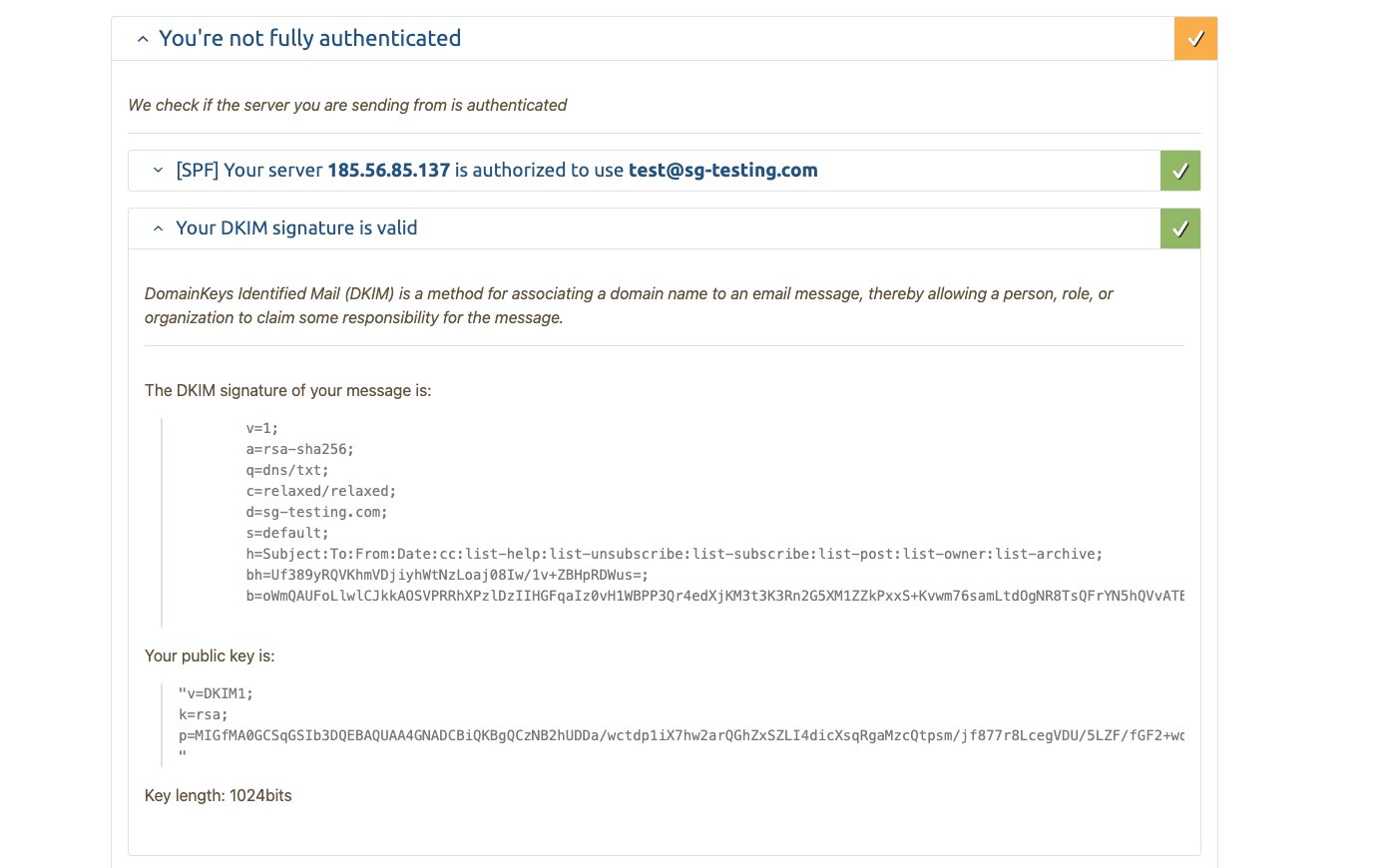Image resolution: width=1376 pixels, height=868 pixels.
Task: Click the orange checkmark status icon
Action: click(x=1195, y=39)
